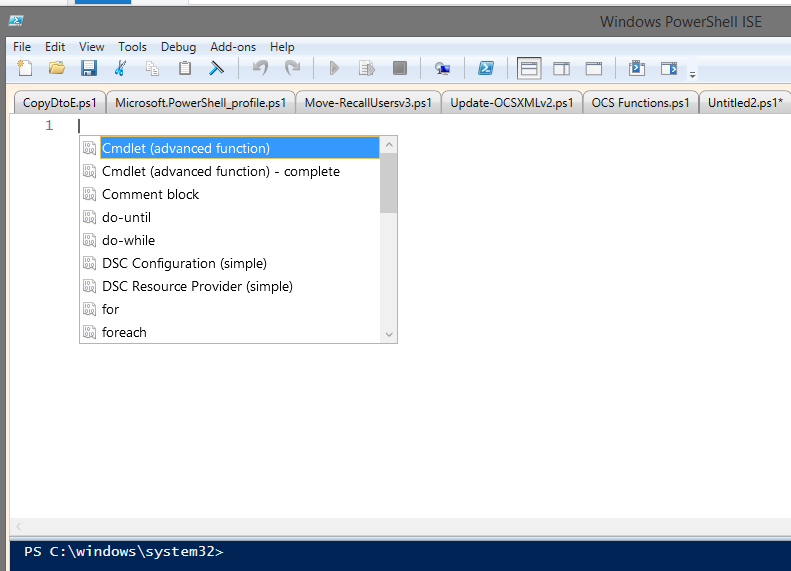
Task: Save the script with the floppy disk icon
Action: click(x=89, y=68)
